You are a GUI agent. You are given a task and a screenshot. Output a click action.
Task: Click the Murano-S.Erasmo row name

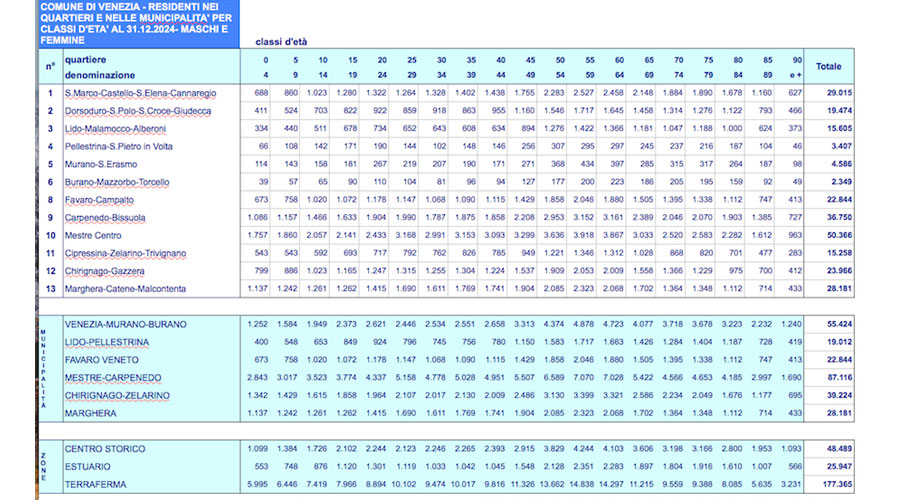[100, 164]
